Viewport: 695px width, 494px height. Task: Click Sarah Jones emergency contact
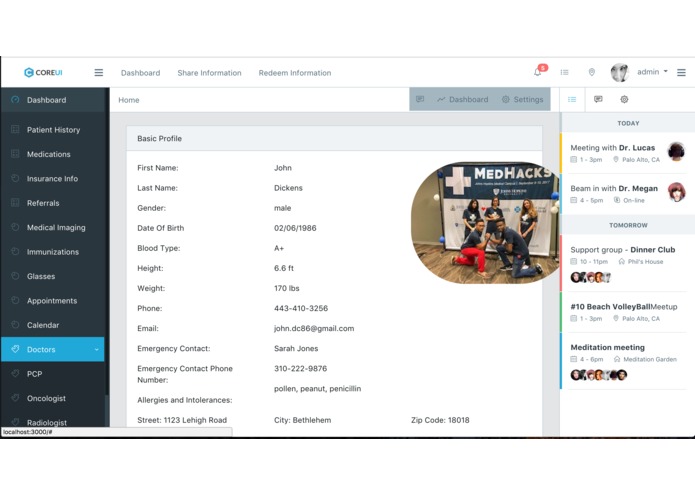click(x=296, y=348)
